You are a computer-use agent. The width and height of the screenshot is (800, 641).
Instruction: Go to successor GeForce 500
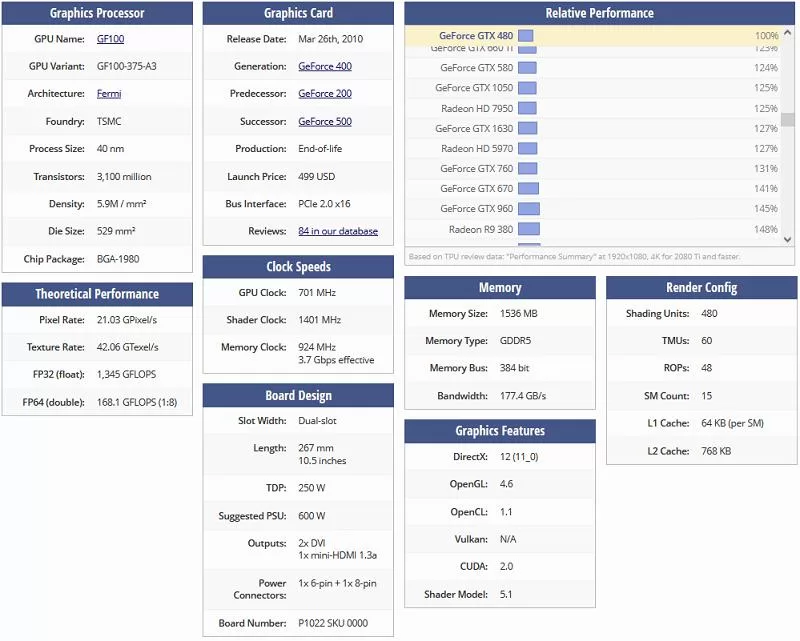tap(325, 122)
